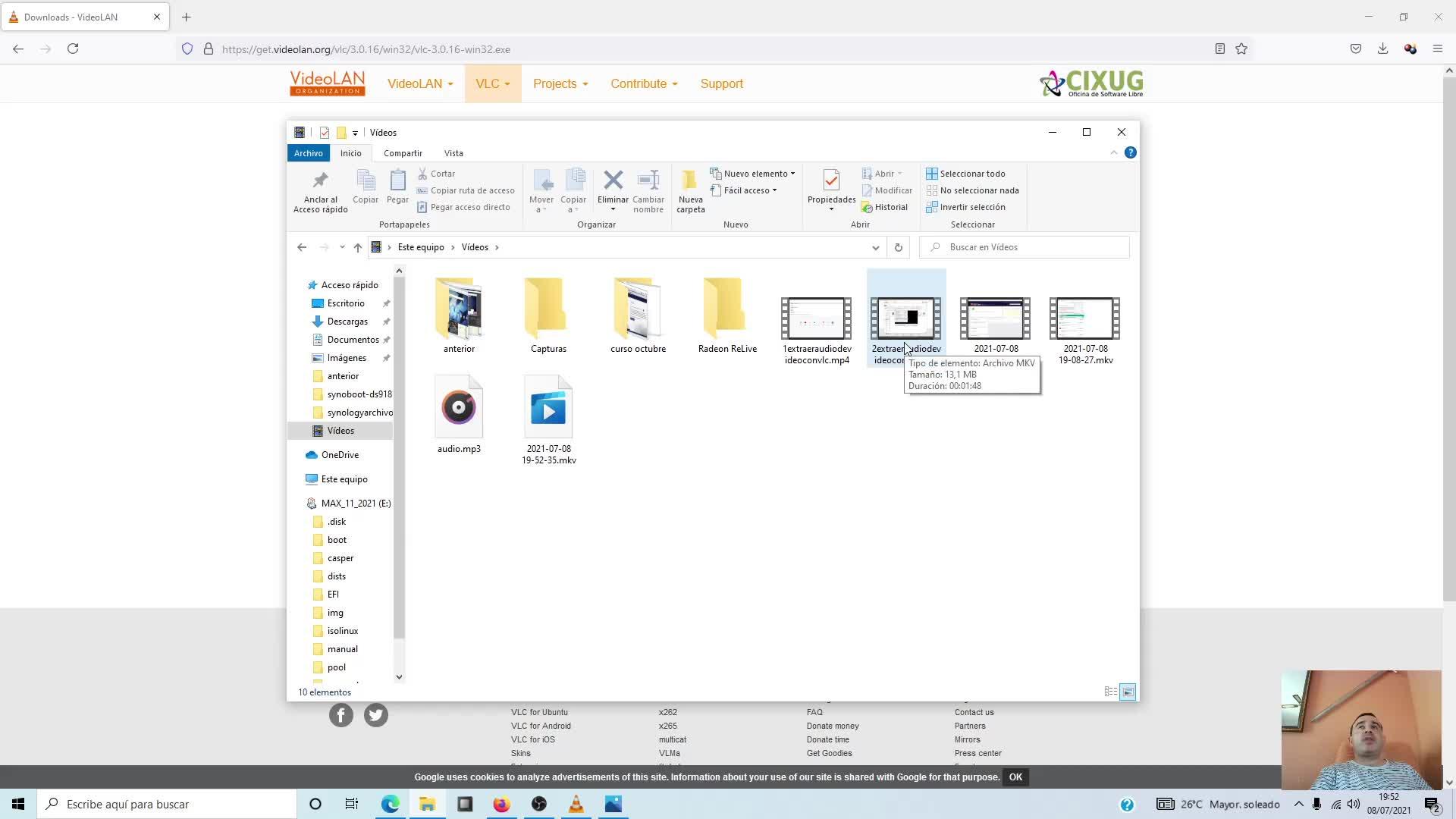Open the Projects menu on the VideoLAN site

pos(560,83)
